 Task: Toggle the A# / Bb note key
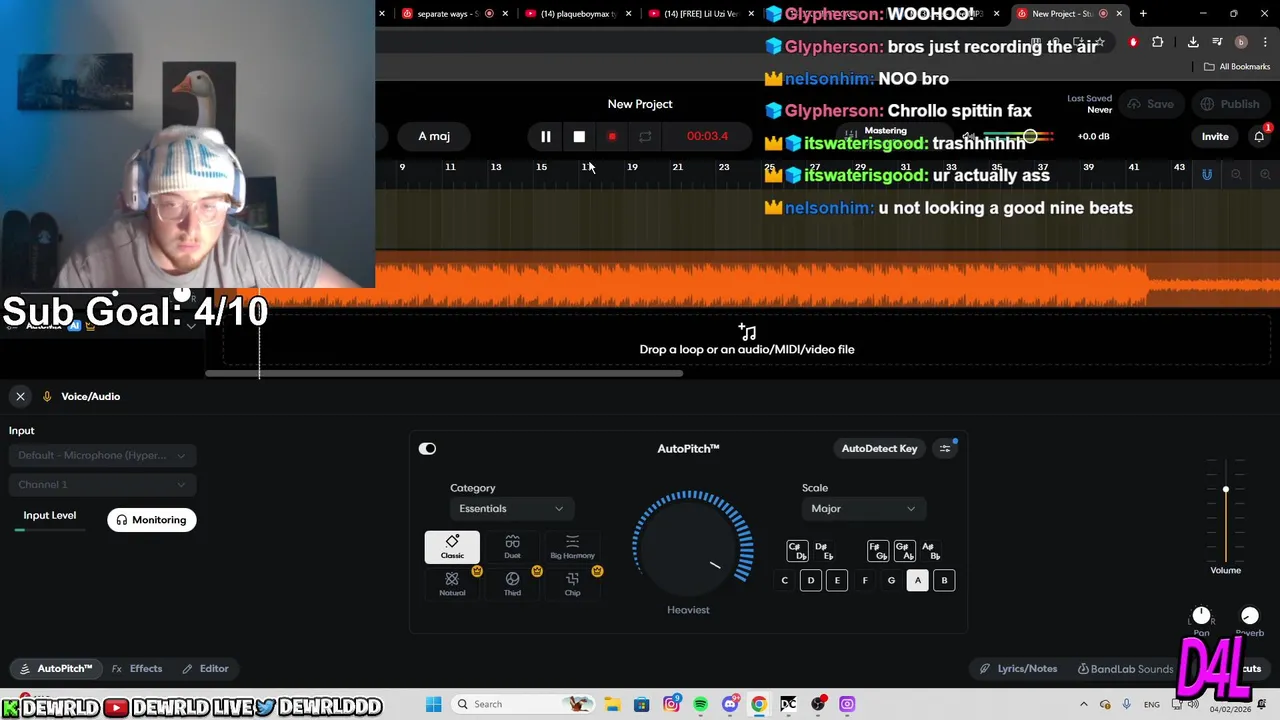pyautogui.click(x=931, y=551)
